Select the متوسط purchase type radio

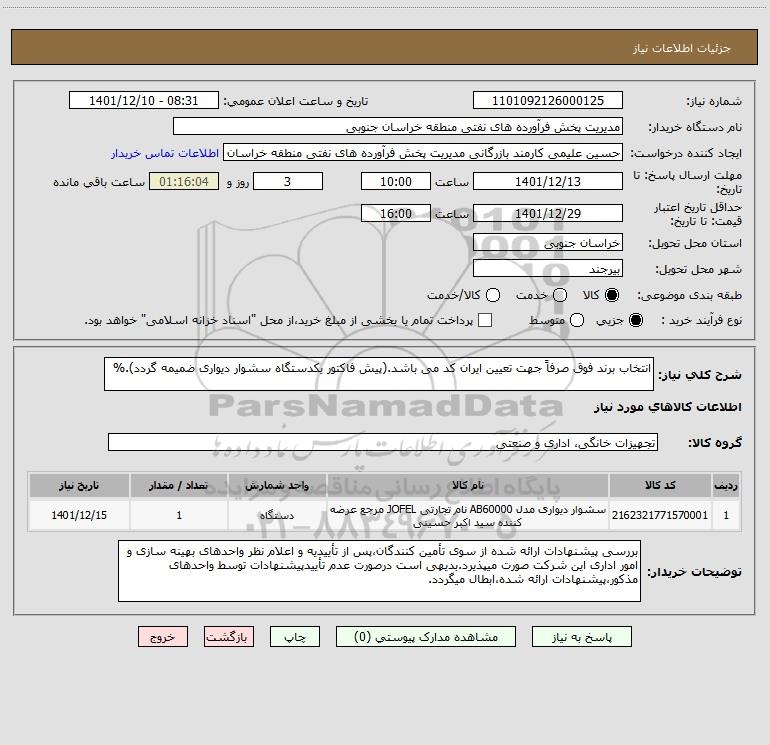point(577,320)
